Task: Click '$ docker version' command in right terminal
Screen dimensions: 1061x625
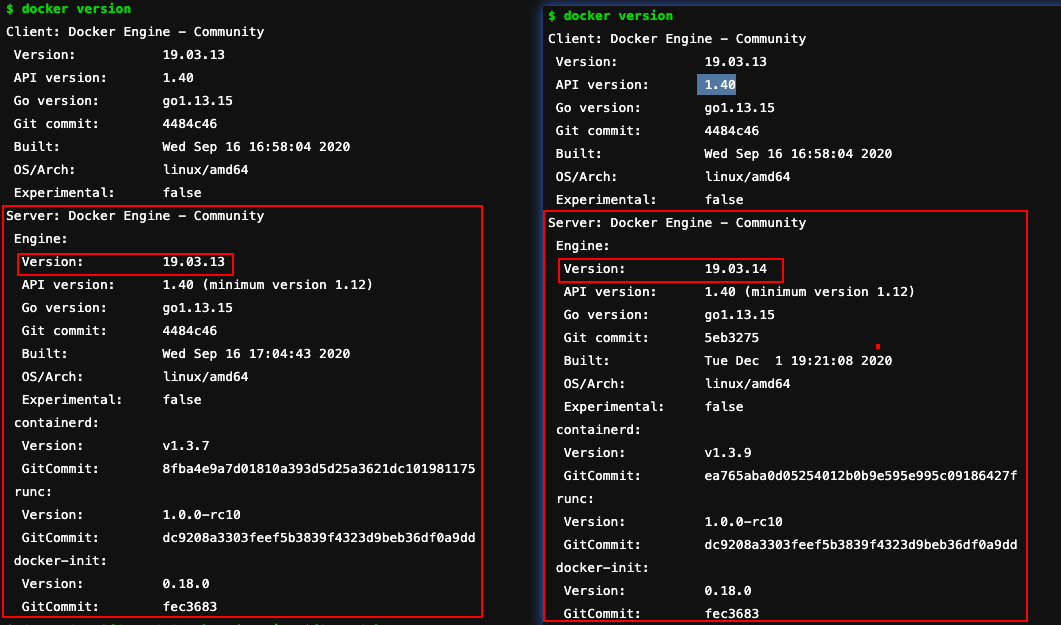Action: coord(610,16)
